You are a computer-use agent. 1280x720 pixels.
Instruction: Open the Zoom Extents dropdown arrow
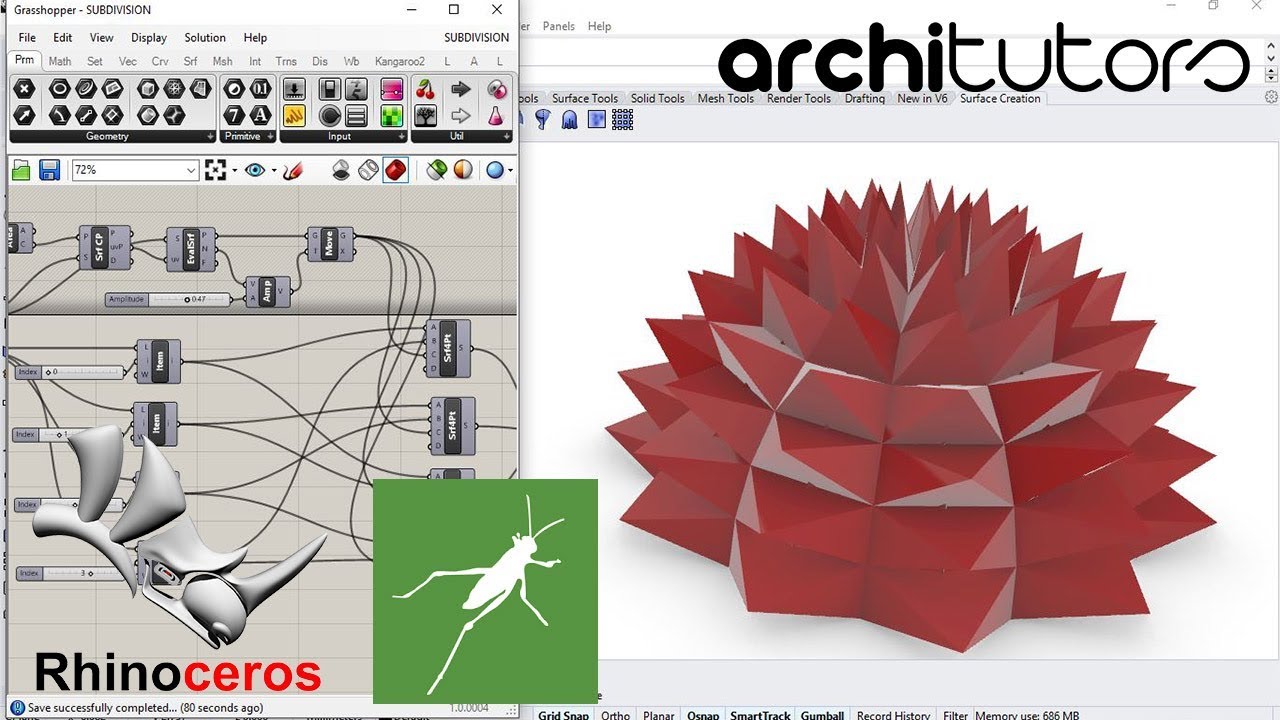(234, 171)
